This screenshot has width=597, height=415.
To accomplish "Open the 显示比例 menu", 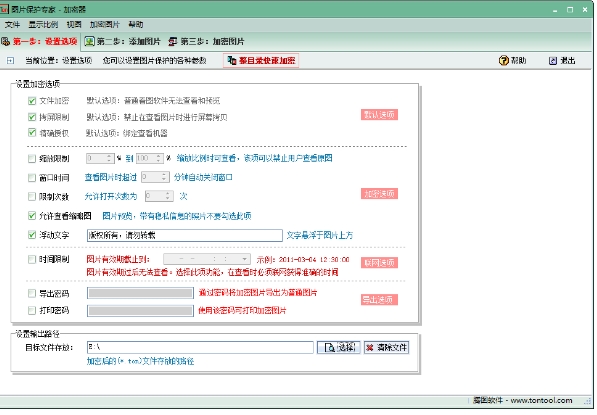I will point(43,25).
